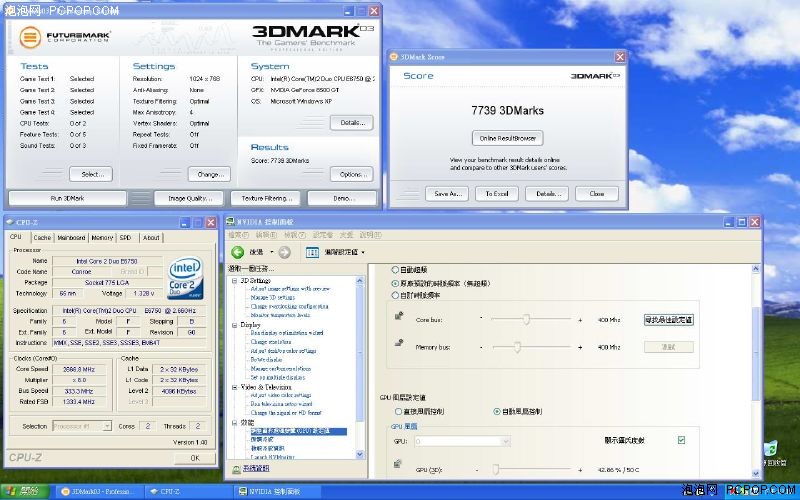Click the CPU-Z window title bar icon
This screenshot has height=500, width=800.
tap(10, 222)
